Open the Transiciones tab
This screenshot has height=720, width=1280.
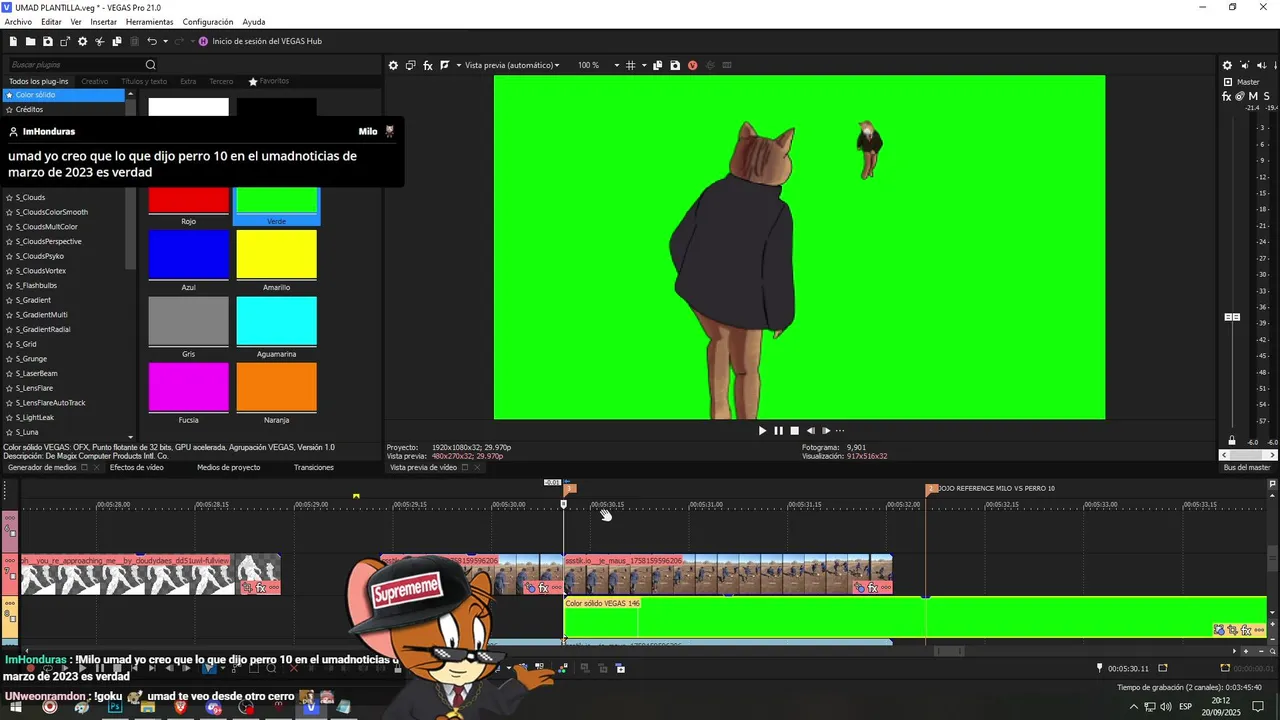314,467
